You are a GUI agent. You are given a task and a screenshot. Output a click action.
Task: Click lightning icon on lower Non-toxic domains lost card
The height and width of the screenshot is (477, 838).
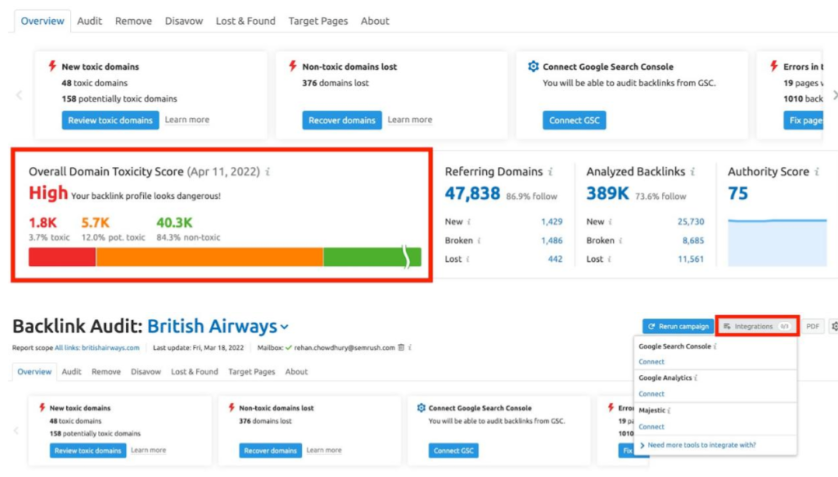coord(231,407)
